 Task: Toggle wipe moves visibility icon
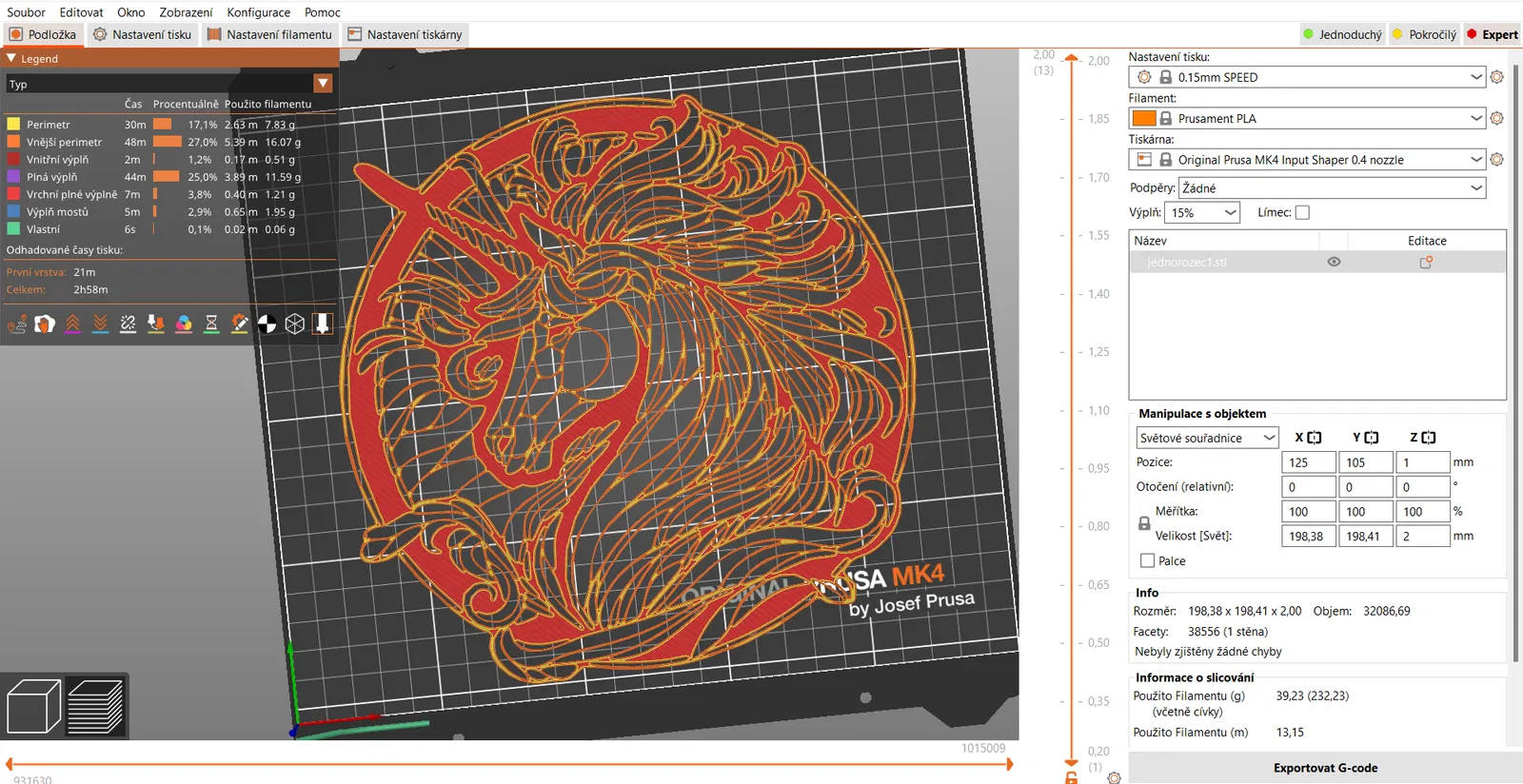coord(45,324)
